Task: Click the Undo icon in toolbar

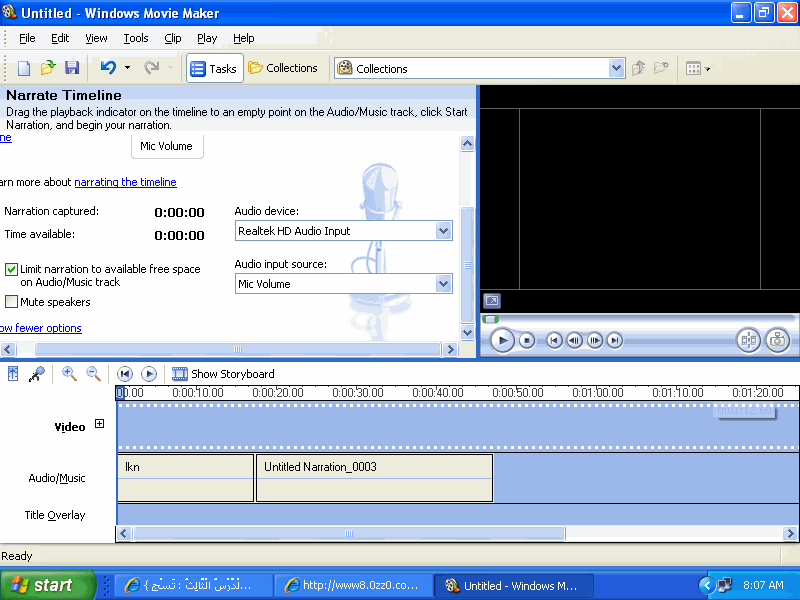Action: click(x=108, y=68)
